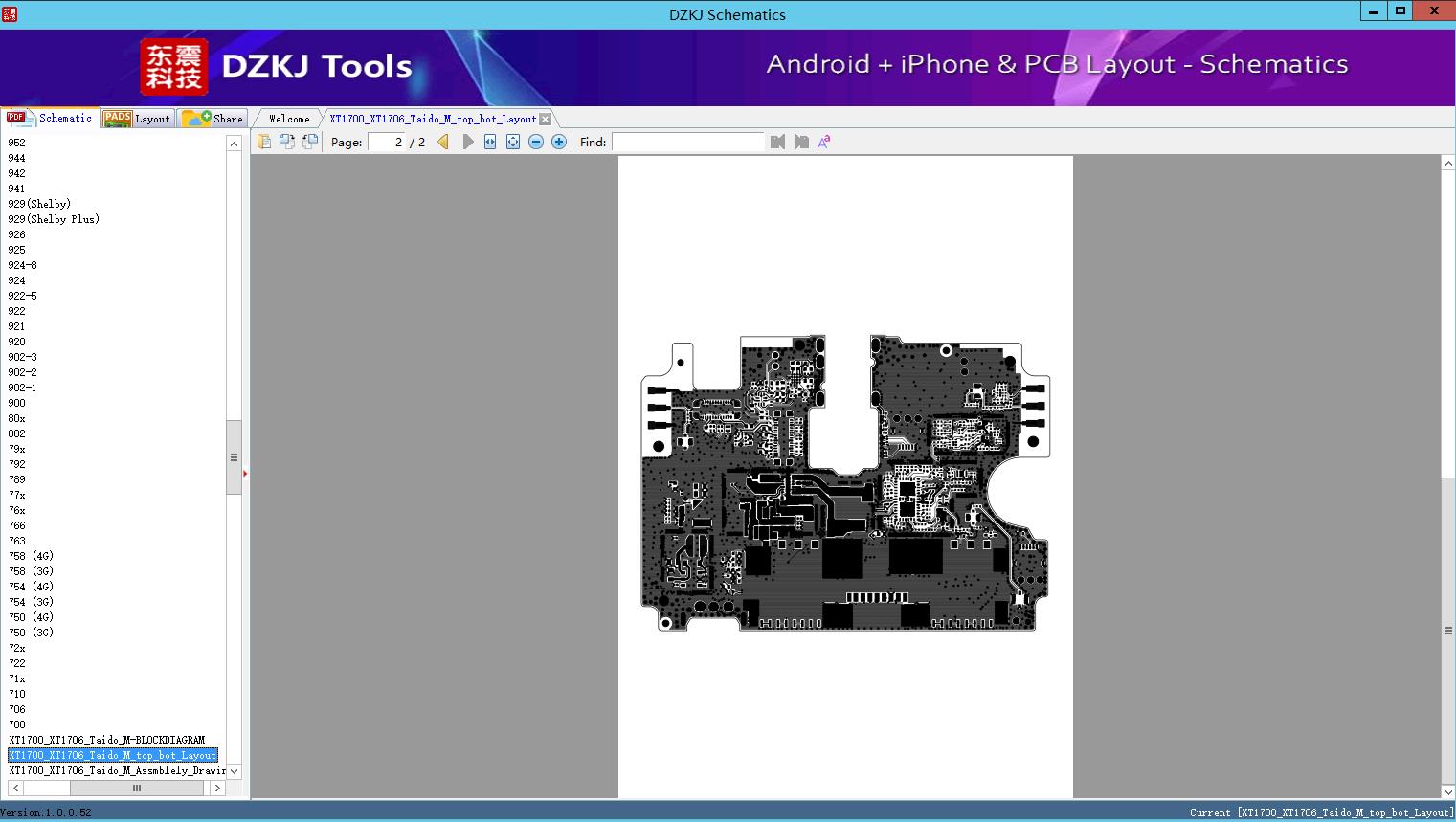Close the XT1700_XT1706_Taido_M_top_bot_Layout tab

pos(545,119)
